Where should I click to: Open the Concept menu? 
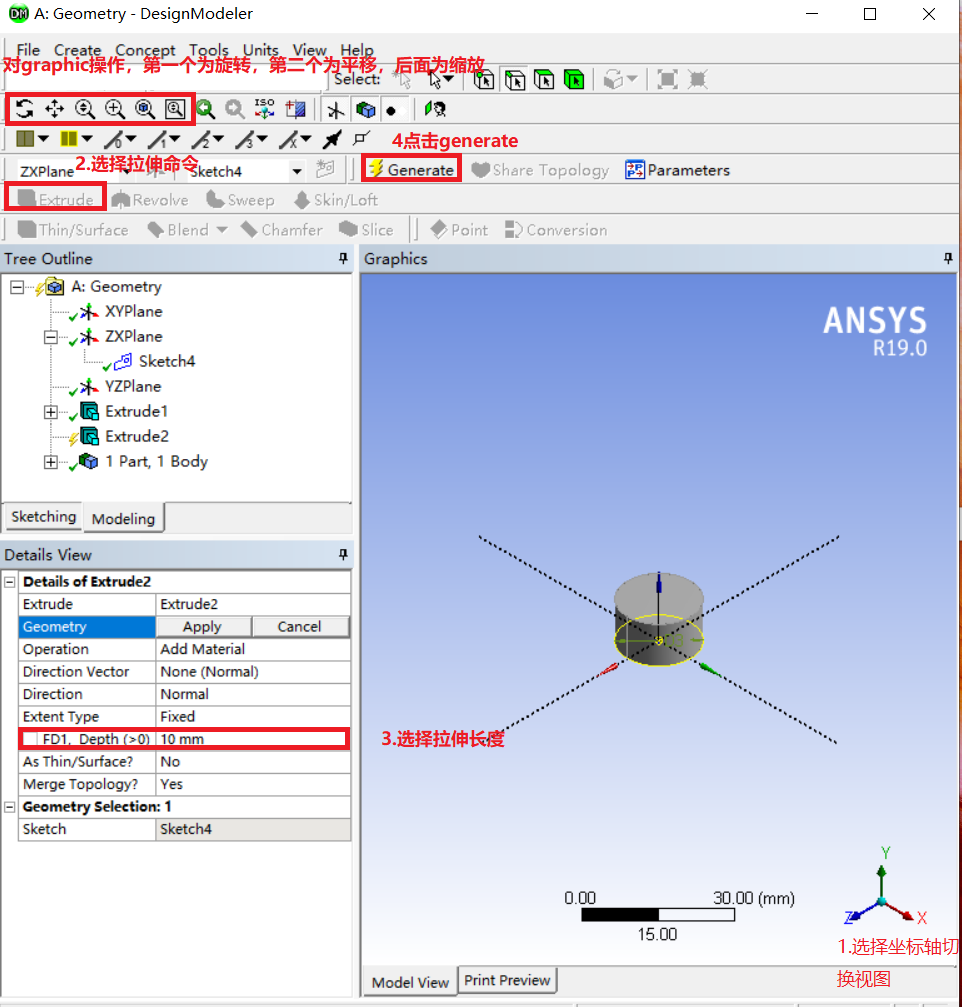[x=145, y=50]
